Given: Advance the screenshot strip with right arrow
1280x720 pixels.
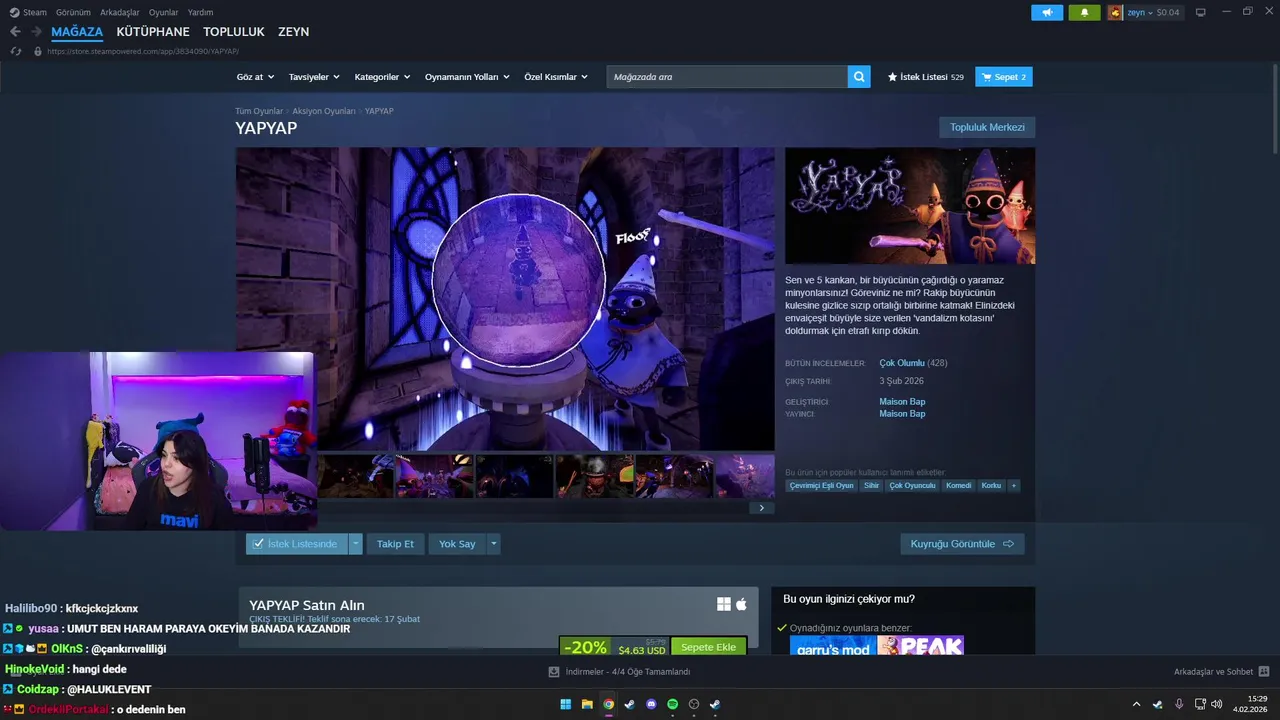Looking at the screenshot, I should [761, 508].
